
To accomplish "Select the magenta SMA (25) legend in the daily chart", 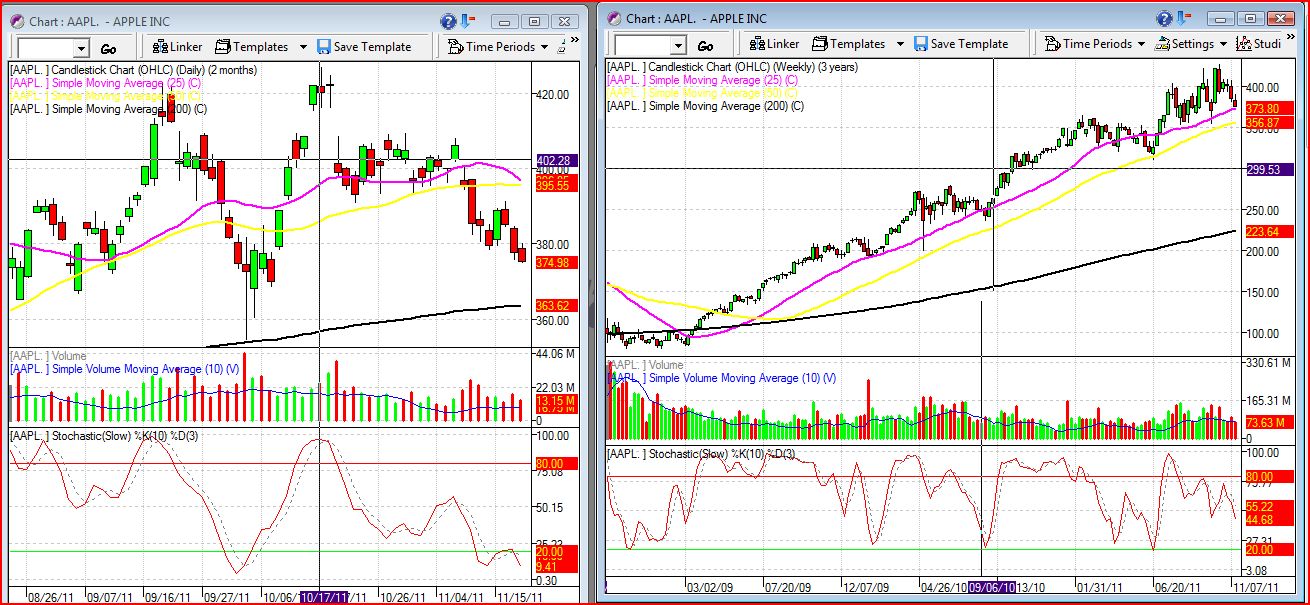I will pos(104,83).
